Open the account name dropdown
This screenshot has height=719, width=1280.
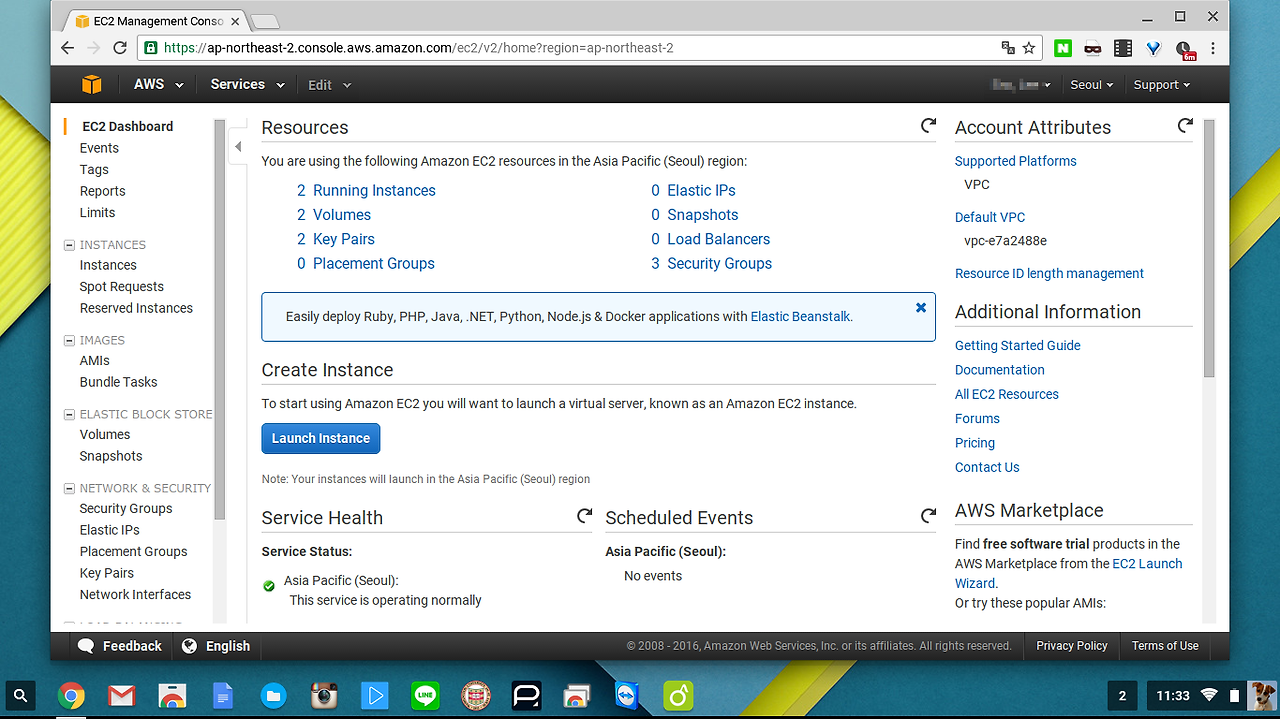point(1020,85)
